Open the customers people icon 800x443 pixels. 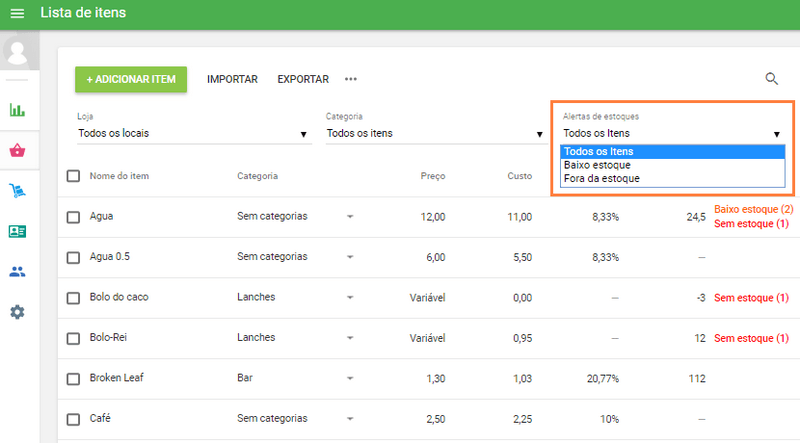point(17,271)
